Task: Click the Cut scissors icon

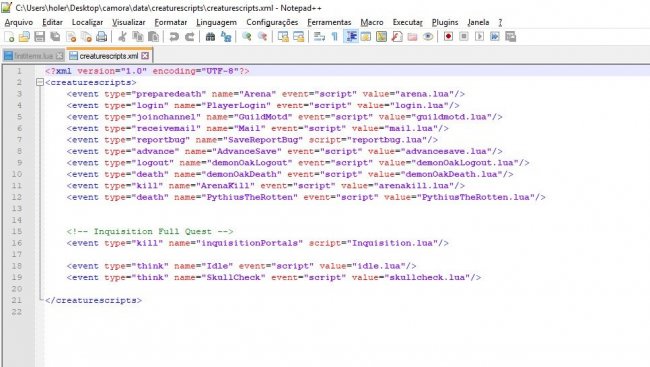Action: click(x=122, y=37)
